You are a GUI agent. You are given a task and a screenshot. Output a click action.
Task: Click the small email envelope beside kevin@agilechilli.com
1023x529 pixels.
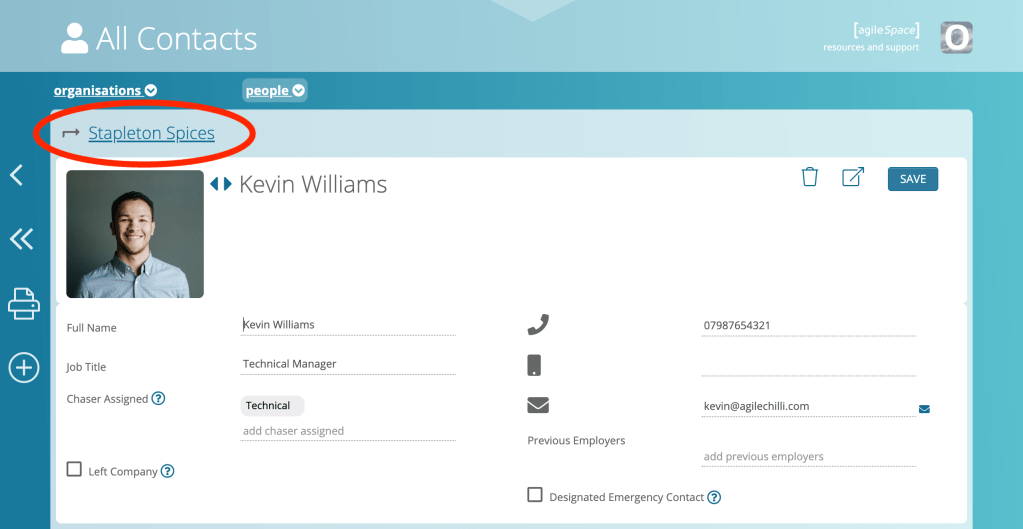[924, 408]
